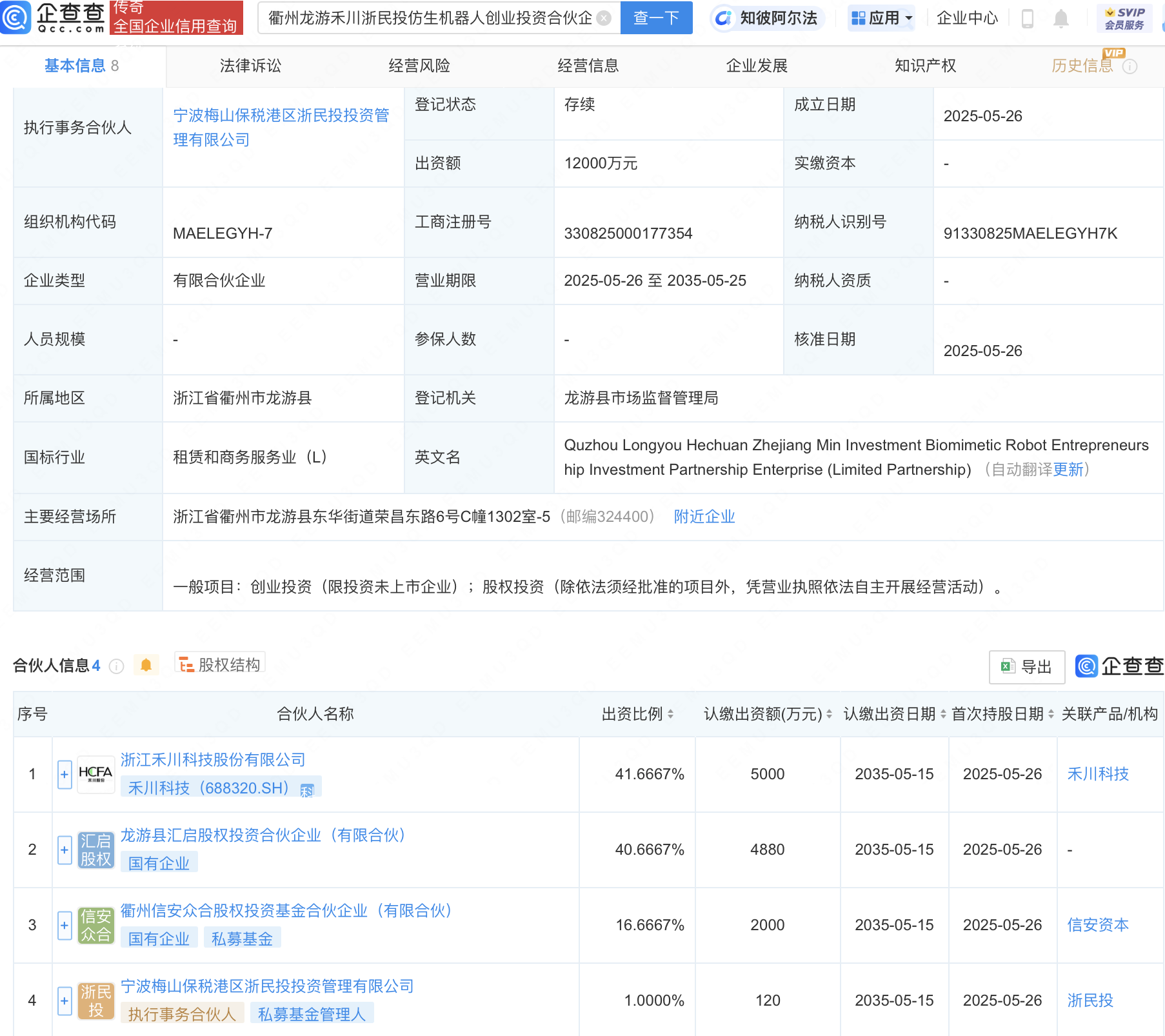Viewport: 1165px width, 1036px height.
Task: Click taxpayer ID 91330825MAELEGYH7K
Action: coord(1030,234)
